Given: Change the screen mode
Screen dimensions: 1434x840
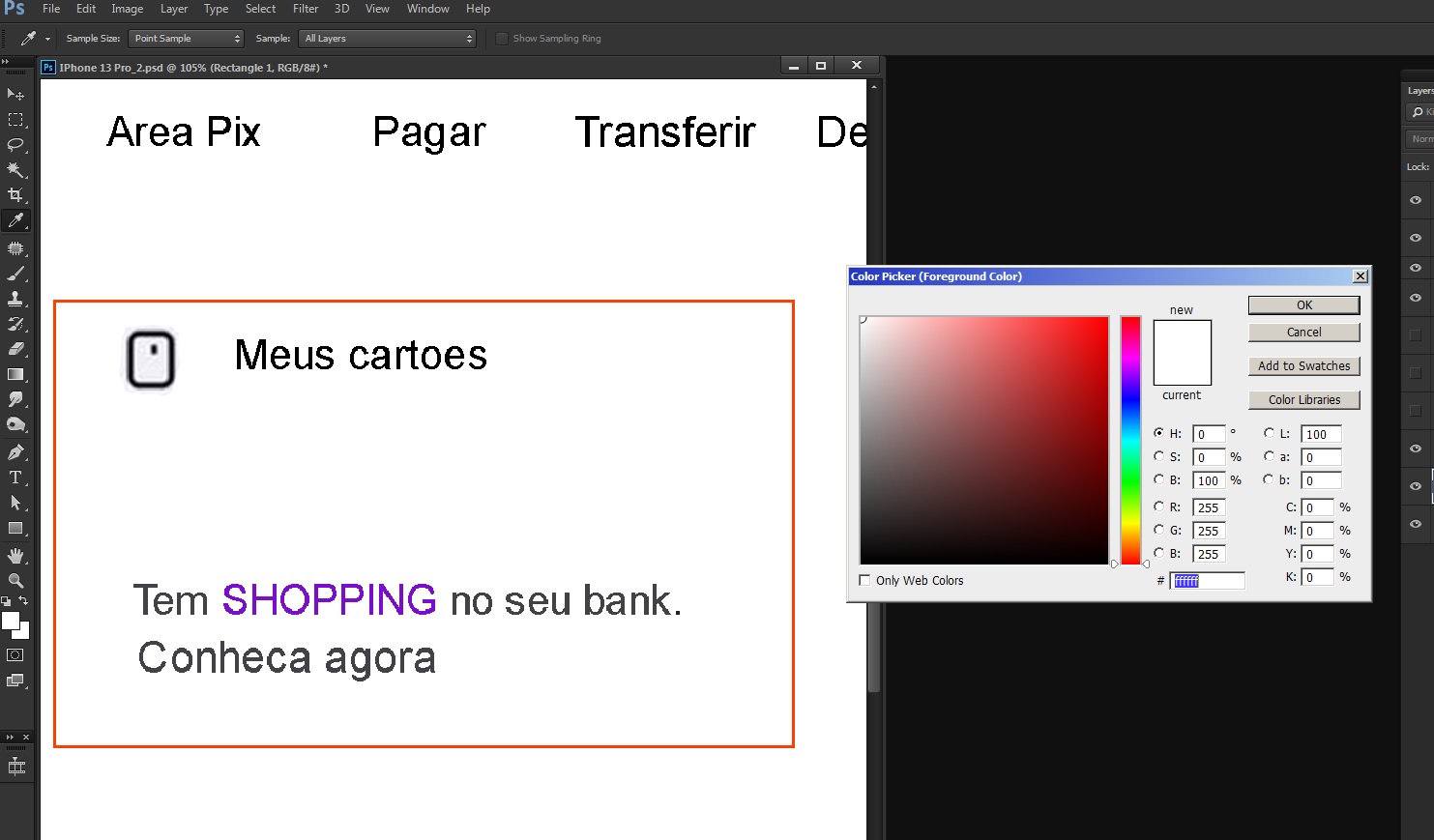Looking at the screenshot, I should coord(15,681).
